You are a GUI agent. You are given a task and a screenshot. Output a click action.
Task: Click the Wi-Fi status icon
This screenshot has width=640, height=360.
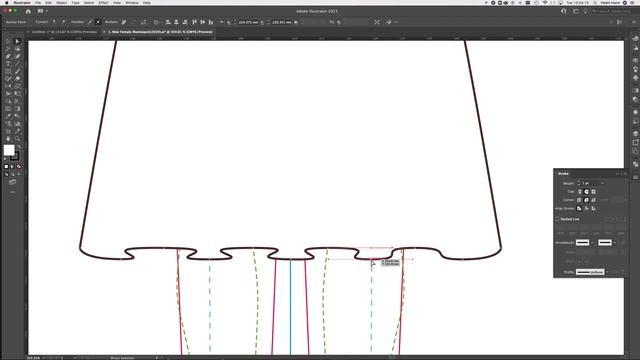(545, 2)
